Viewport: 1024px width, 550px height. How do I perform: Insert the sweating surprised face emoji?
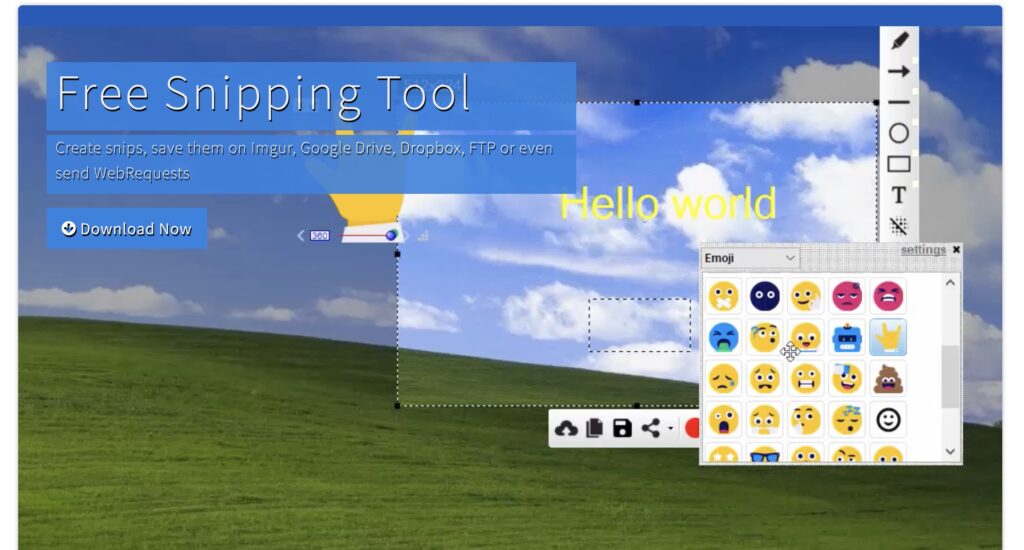(x=765, y=338)
